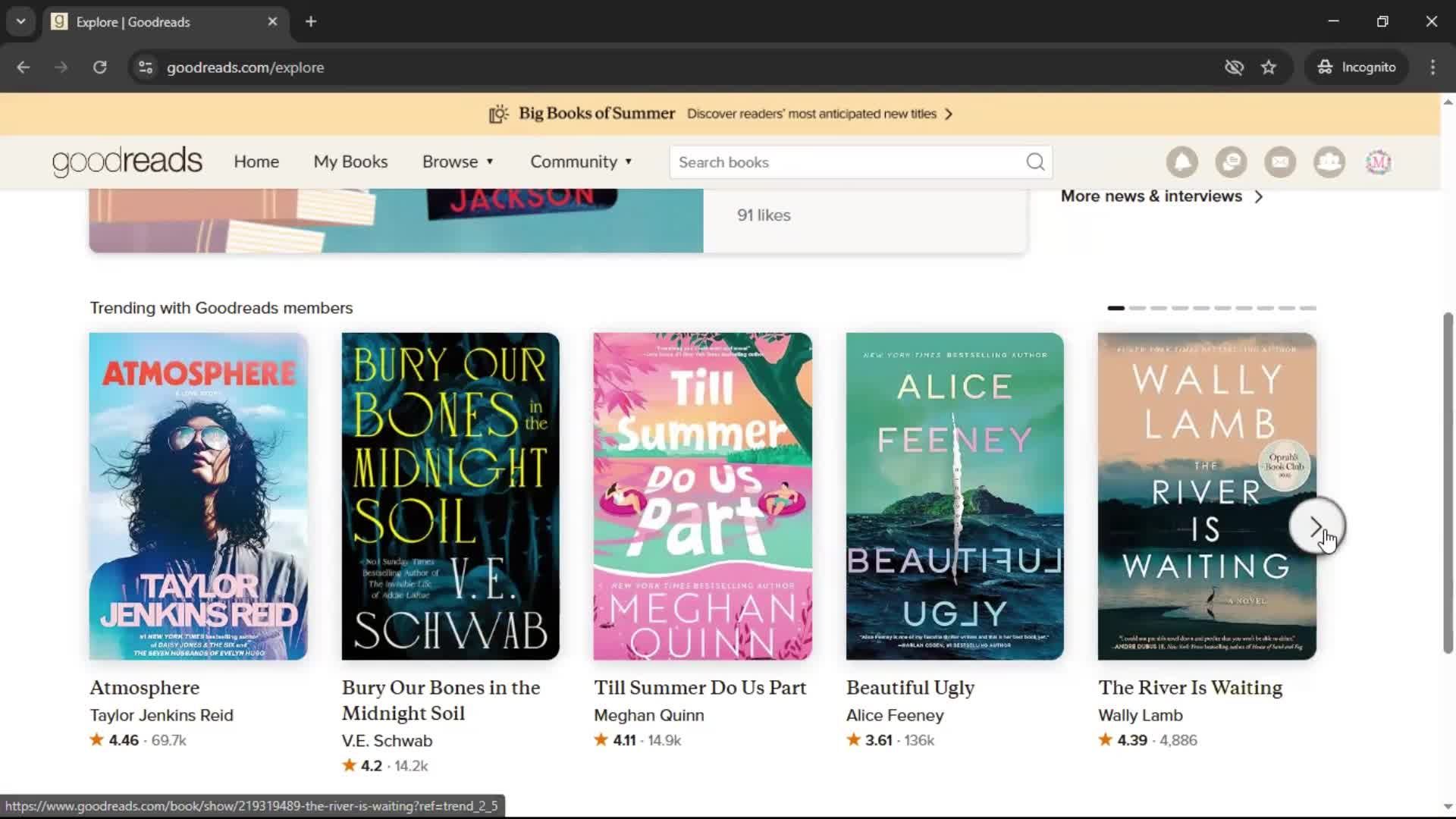The image size is (1456, 819).
Task: Select the first carousel page indicator
Action: point(1116,309)
